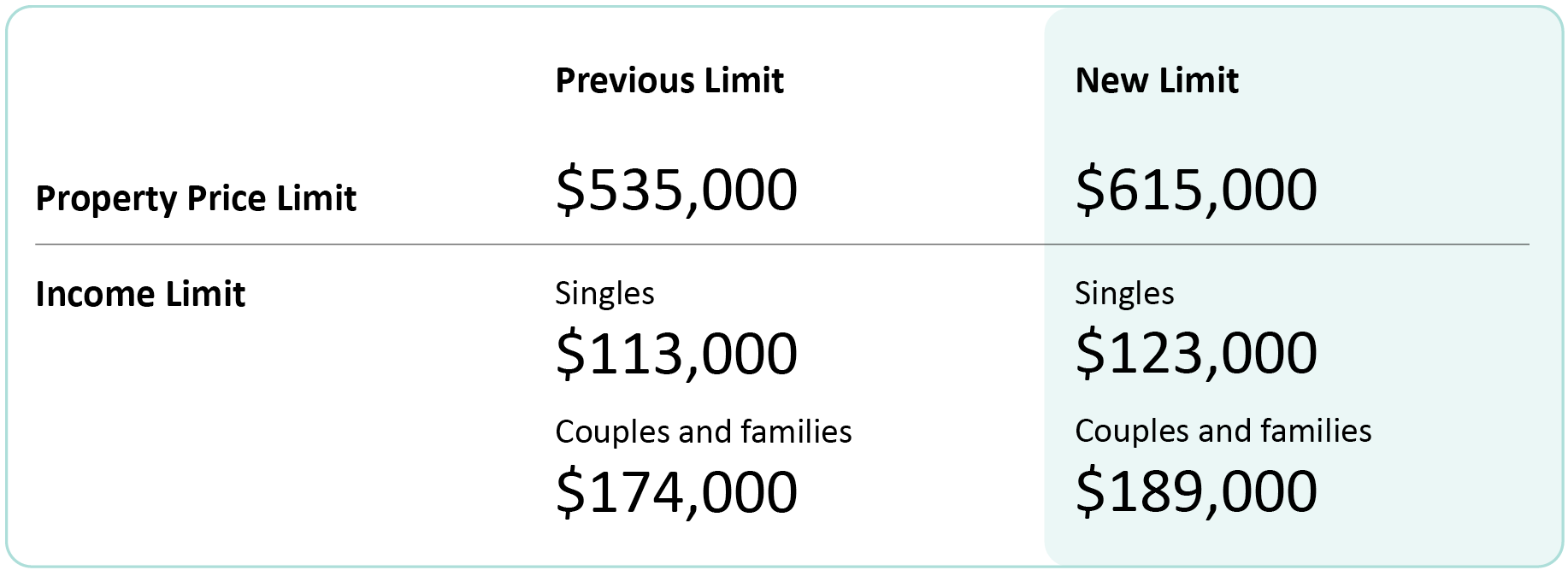Click the previous Singles label
1568x570 pixels.
click(604, 294)
